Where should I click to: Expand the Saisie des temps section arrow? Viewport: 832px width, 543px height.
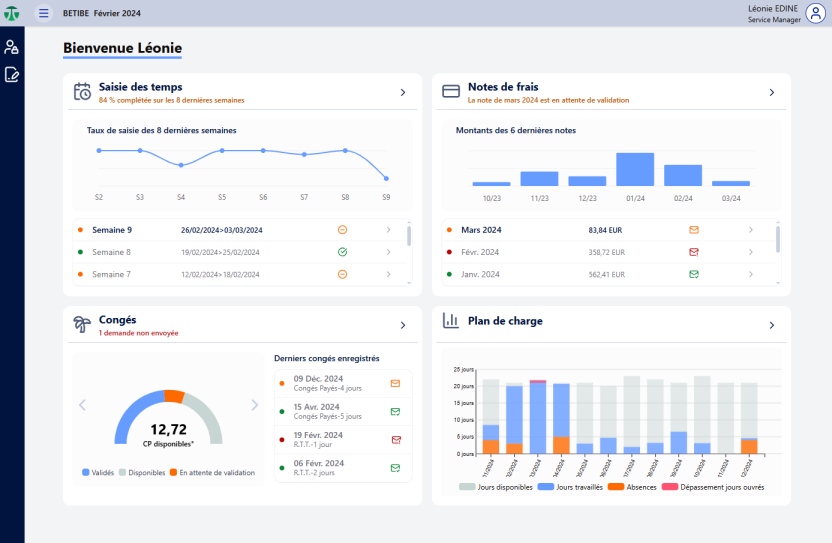(403, 92)
